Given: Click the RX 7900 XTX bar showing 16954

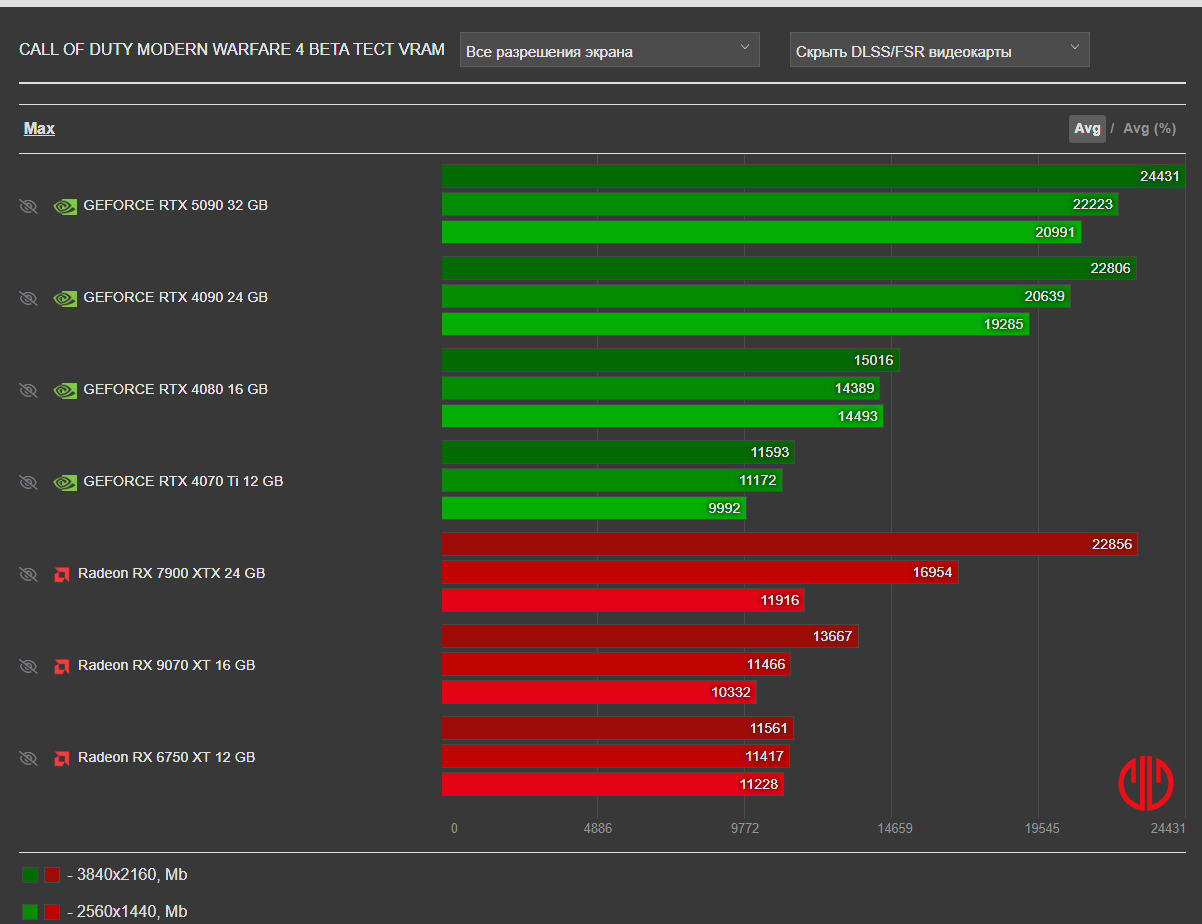Looking at the screenshot, I should (x=700, y=572).
